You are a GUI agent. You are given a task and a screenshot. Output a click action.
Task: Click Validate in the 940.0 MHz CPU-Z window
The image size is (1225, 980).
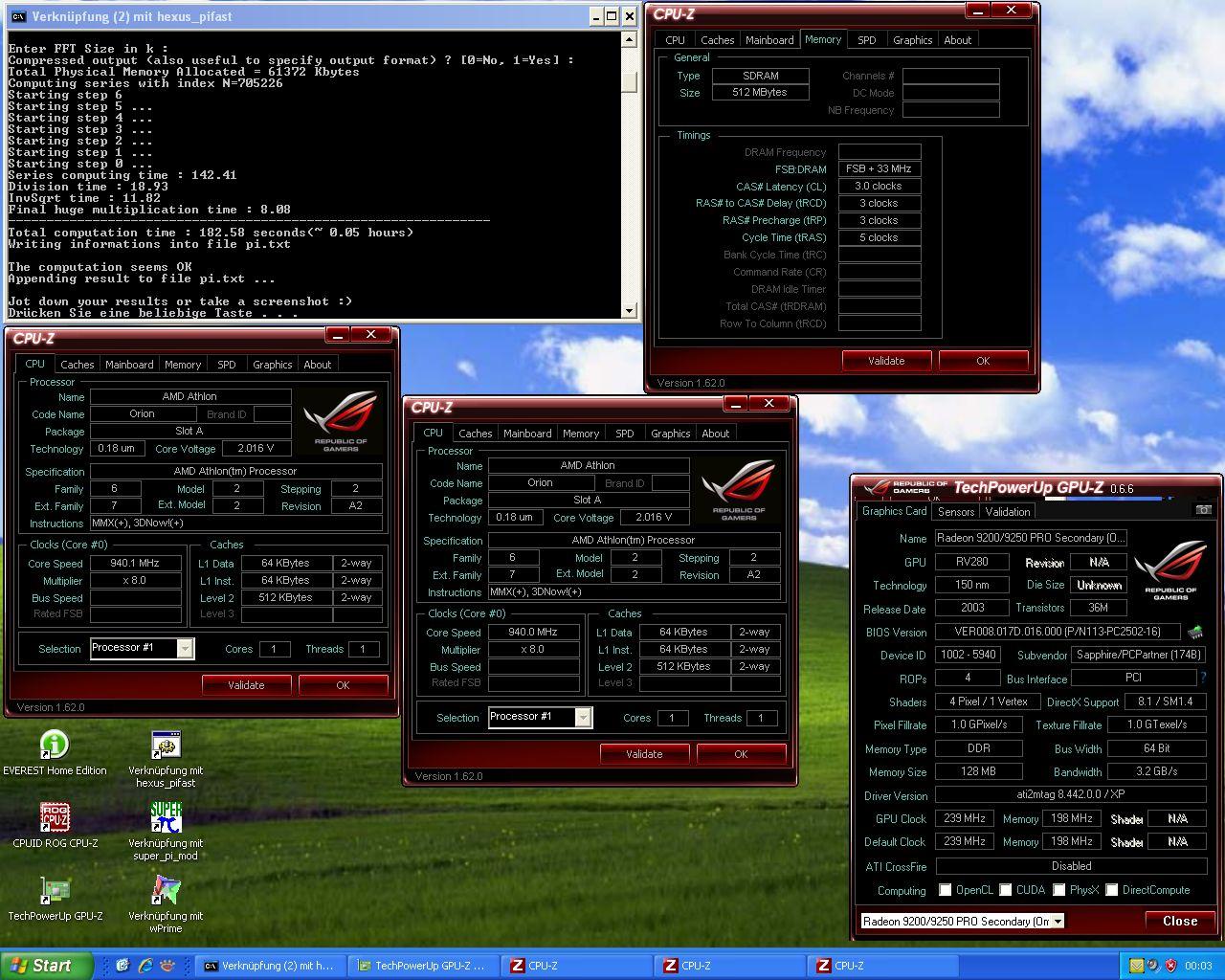click(644, 754)
